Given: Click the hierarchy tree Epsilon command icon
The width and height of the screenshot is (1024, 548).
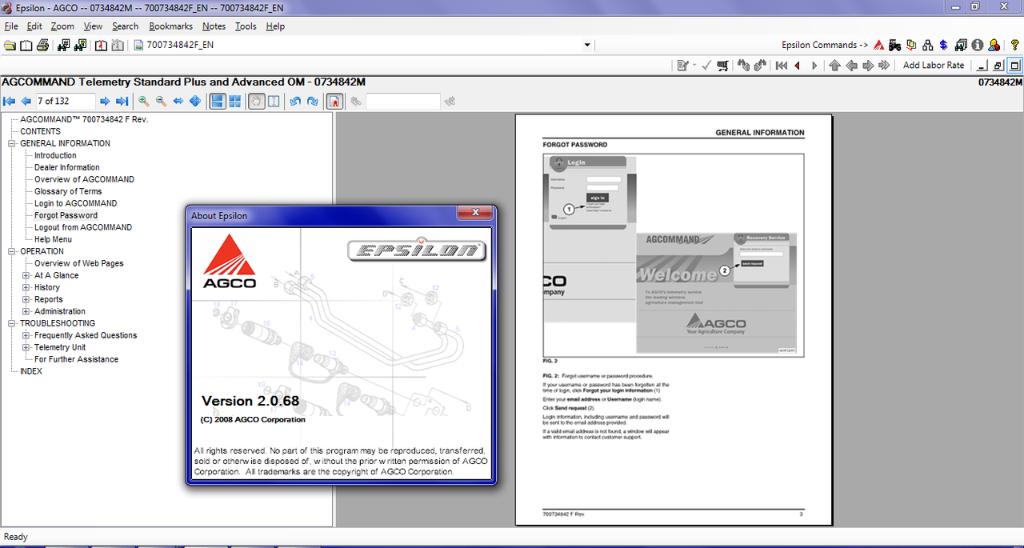Looking at the screenshot, I should pyautogui.click(x=927, y=45).
